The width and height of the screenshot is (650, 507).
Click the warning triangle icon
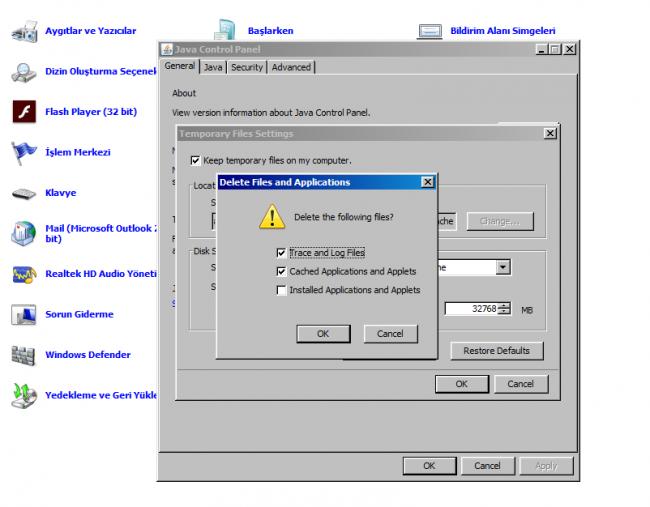272,216
